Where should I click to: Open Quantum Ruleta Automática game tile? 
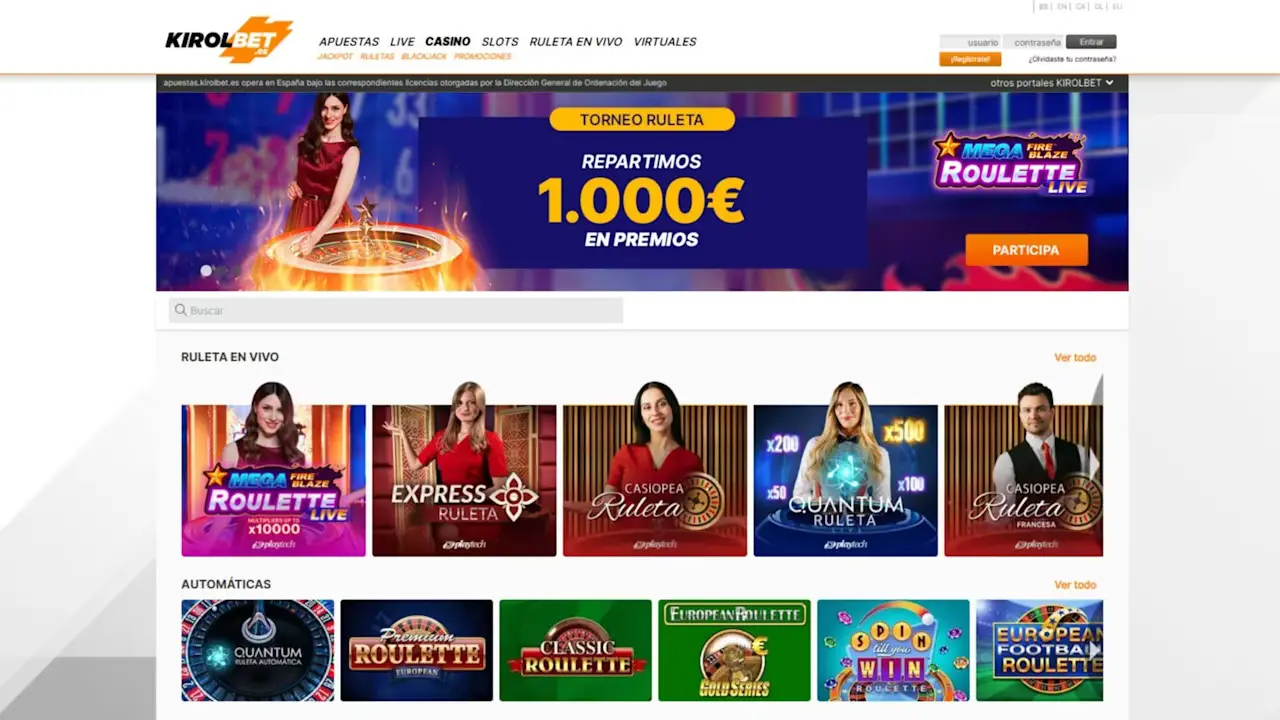pos(258,650)
